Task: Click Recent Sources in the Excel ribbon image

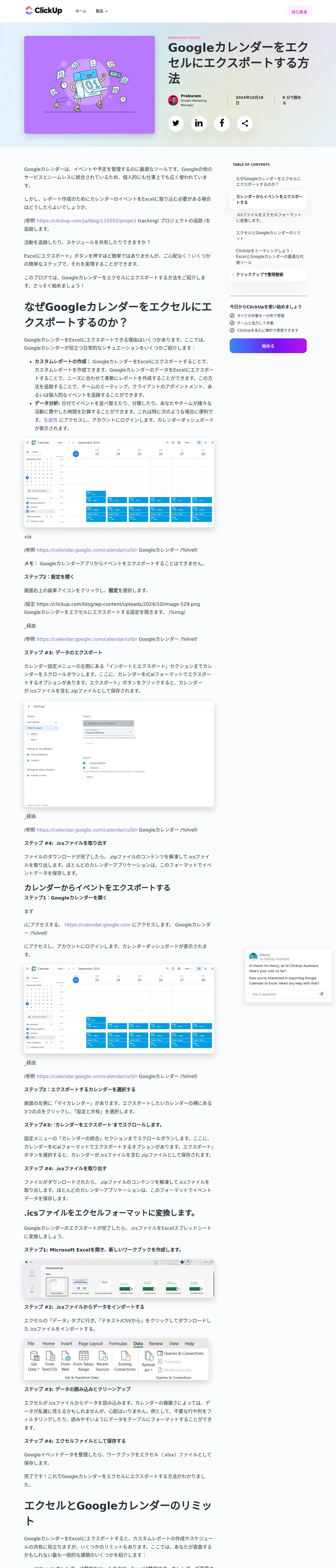Action: point(102,1361)
